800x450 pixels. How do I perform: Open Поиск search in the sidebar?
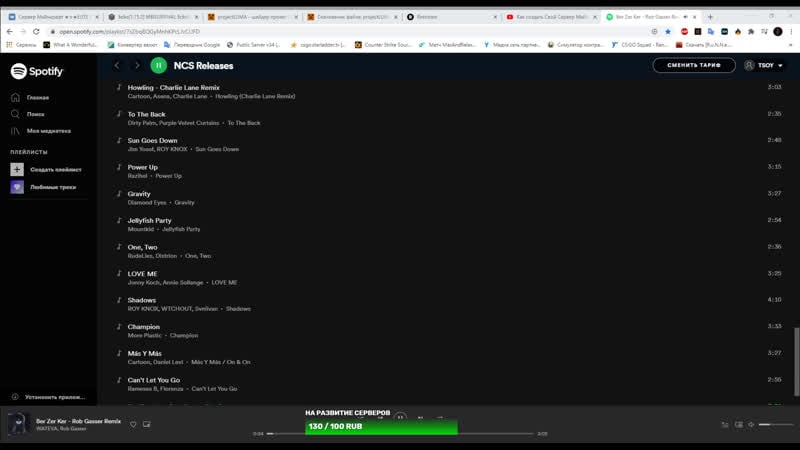(16, 114)
